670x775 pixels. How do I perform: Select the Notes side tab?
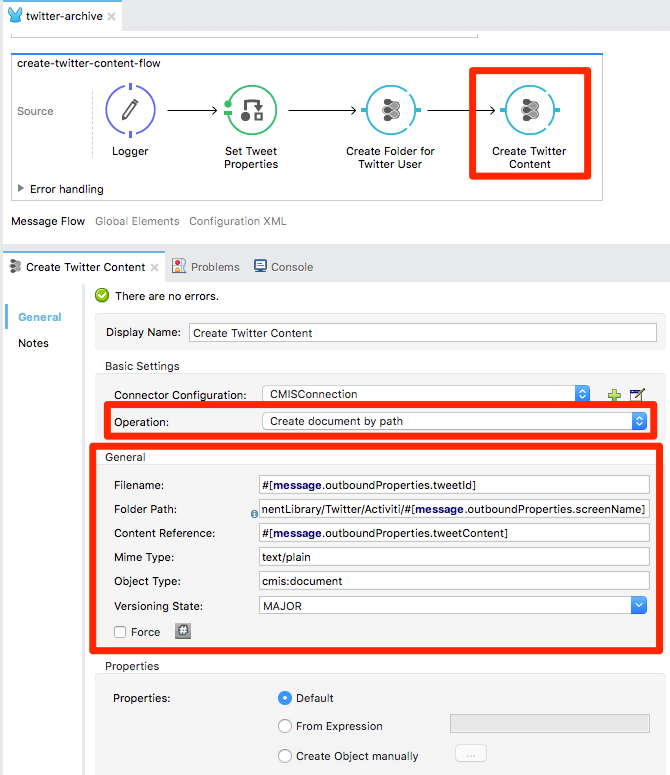click(33, 343)
